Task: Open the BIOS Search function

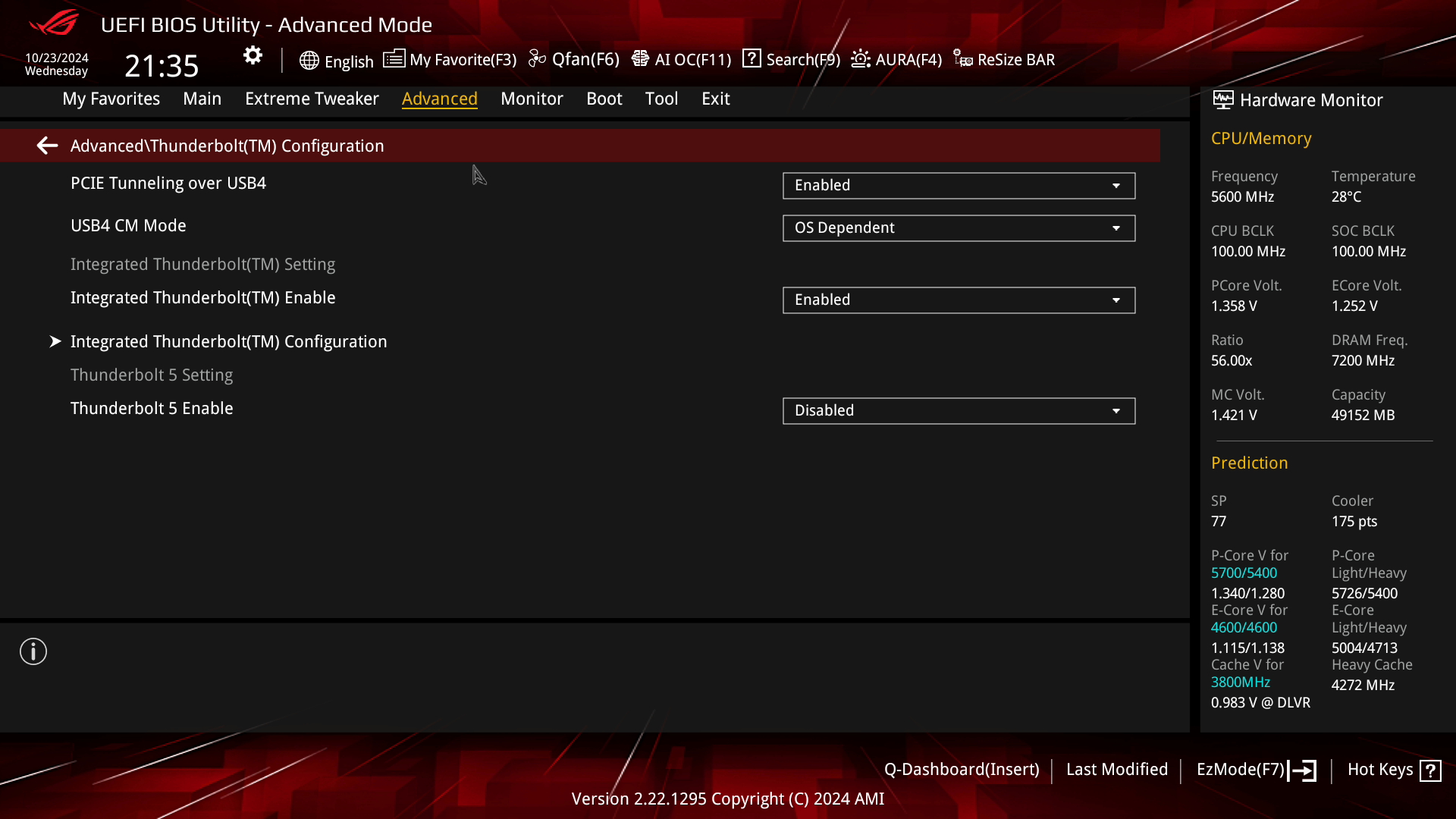Action: click(x=790, y=59)
